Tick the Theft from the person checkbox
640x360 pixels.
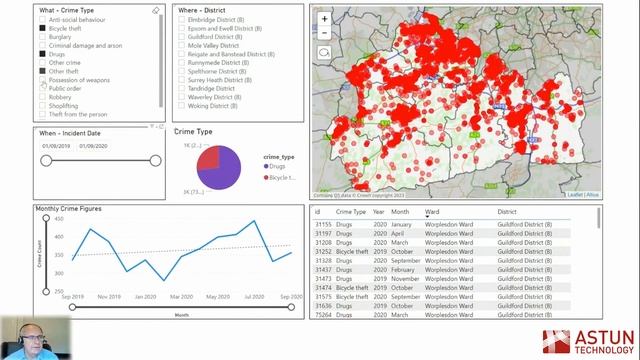tap(42, 114)
